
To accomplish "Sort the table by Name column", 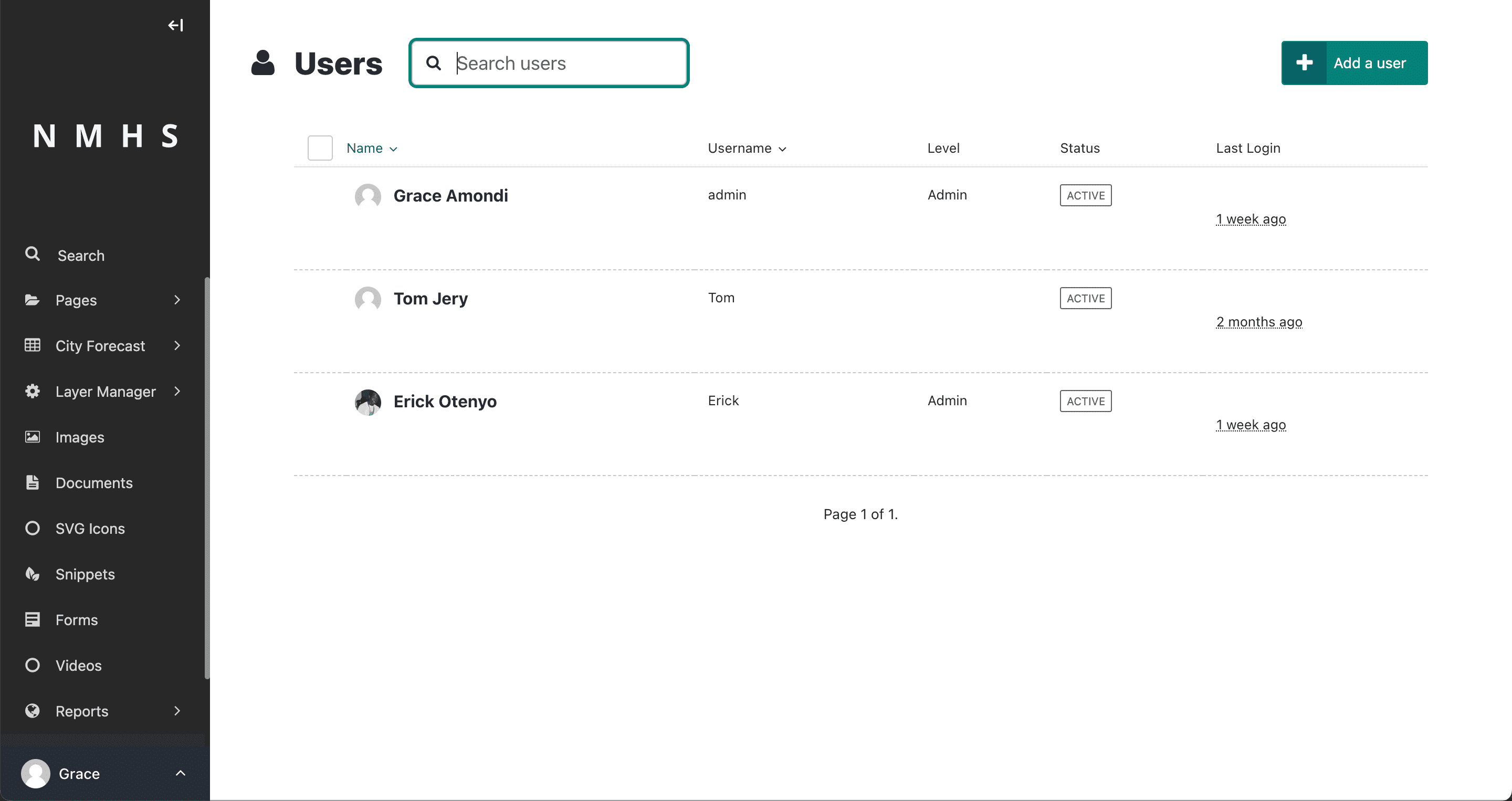I will point(372,149).
